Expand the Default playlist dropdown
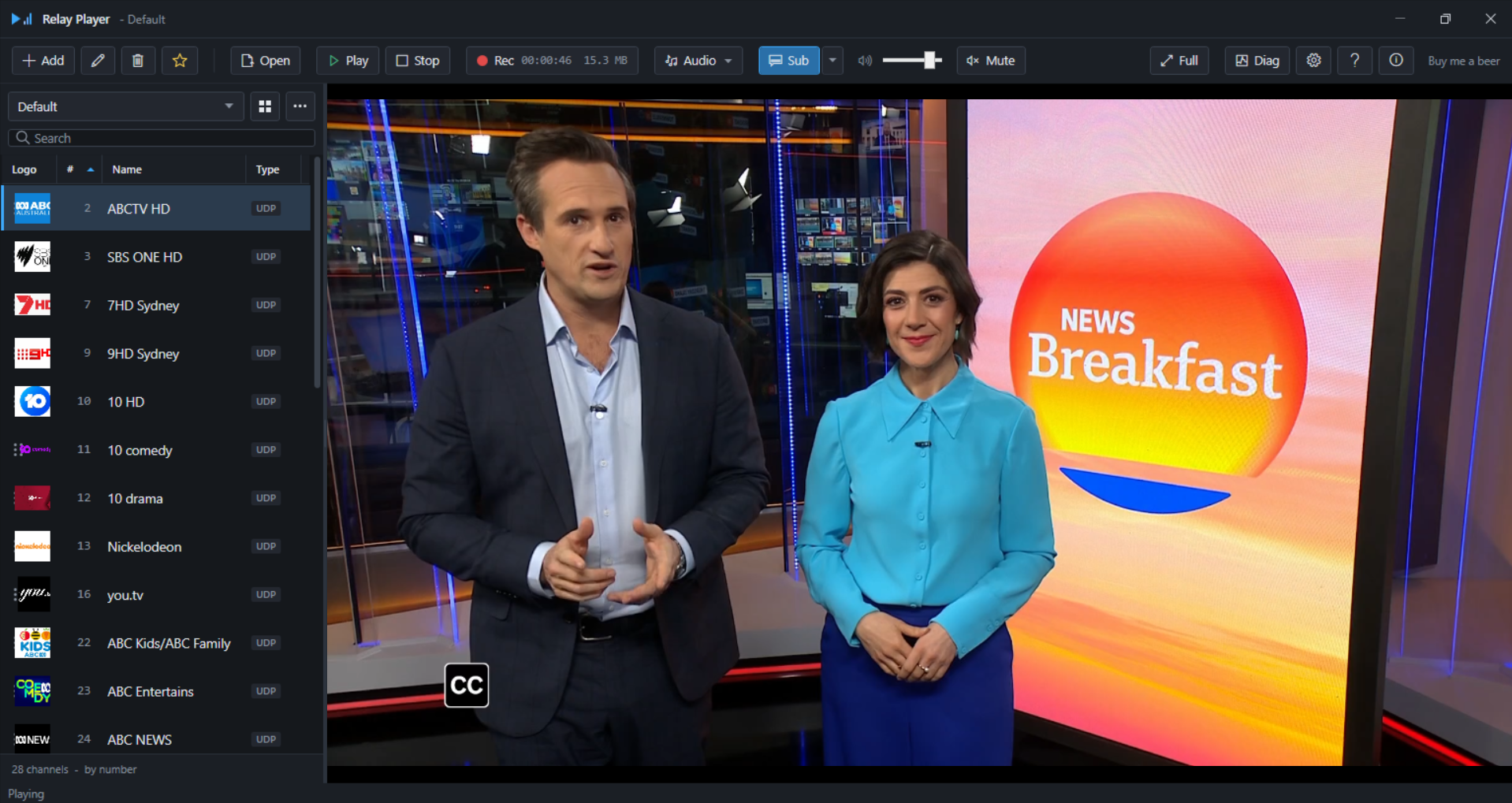This screenshot has width=1512, height=803. tap(125, 106)
